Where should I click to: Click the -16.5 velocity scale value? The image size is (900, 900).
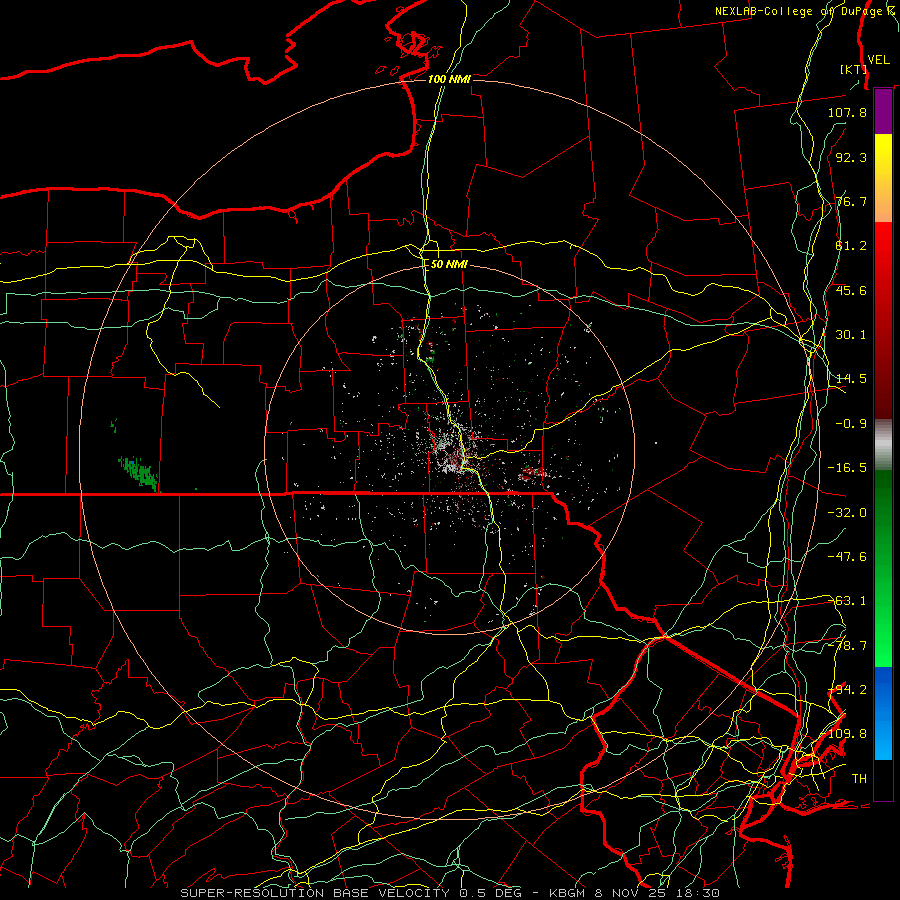click(x=847, y=468)
